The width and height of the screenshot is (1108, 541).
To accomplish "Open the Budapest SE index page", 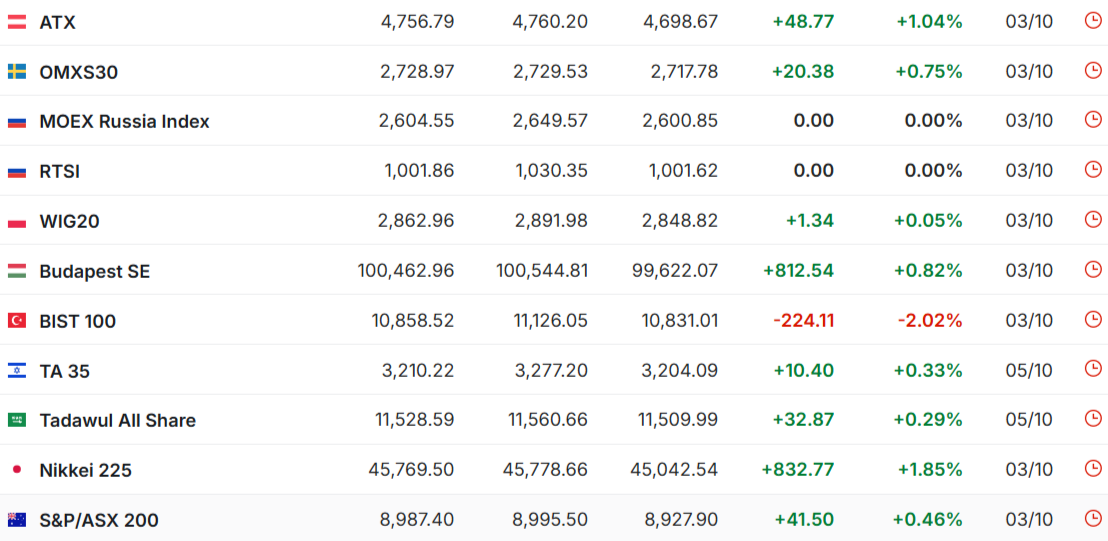I will 95,271.
